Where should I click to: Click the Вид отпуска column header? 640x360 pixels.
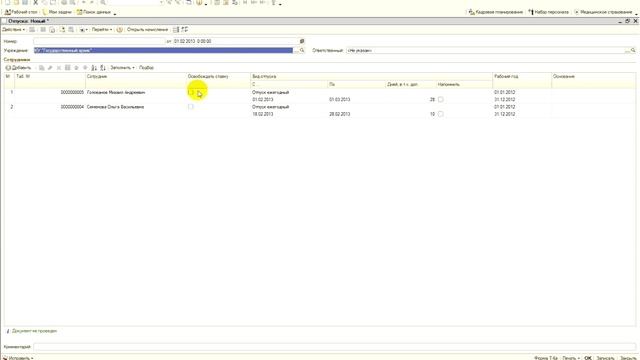click(x=371, y=77)
